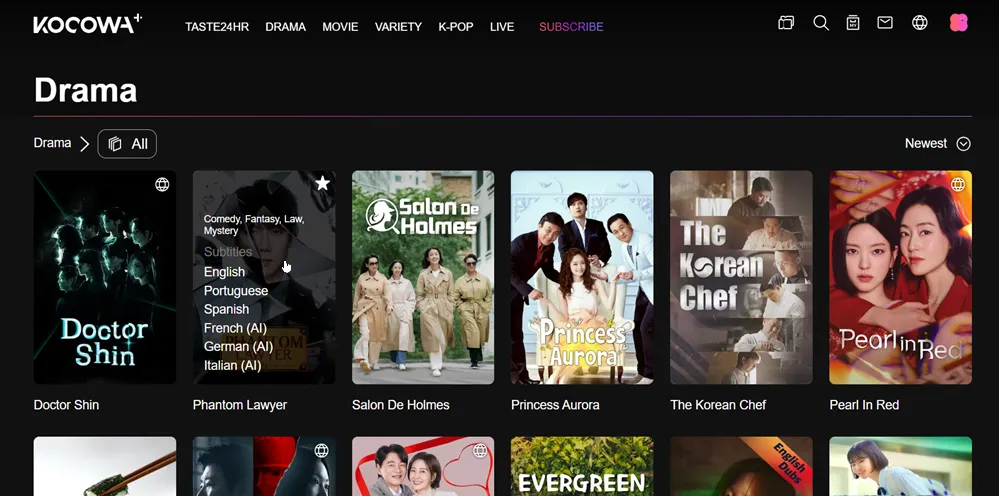Open the mail envelope icon

click(x=885, y=23)
